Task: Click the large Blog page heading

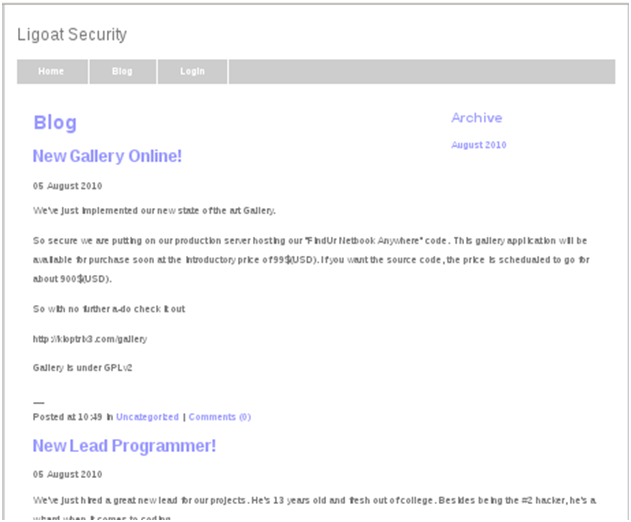Action: click(x=55, y=123)
